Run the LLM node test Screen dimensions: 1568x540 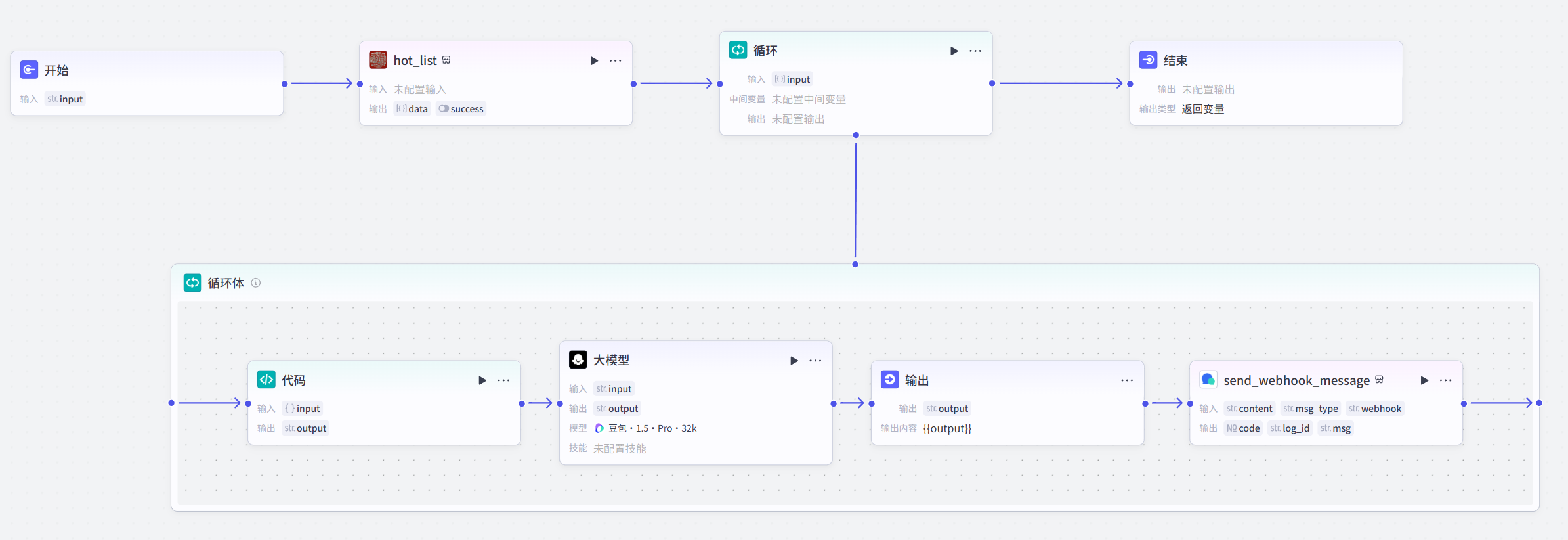794,361
